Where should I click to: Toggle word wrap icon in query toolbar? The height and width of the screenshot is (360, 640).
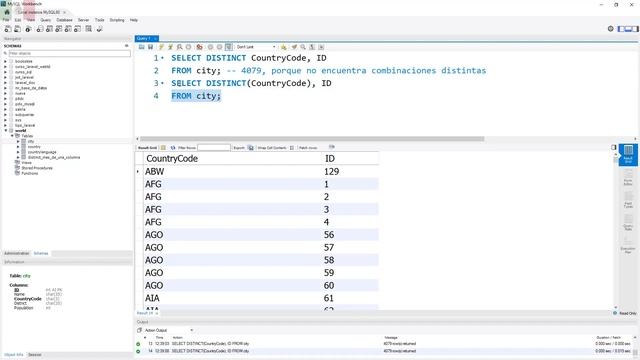coord(321,47)
